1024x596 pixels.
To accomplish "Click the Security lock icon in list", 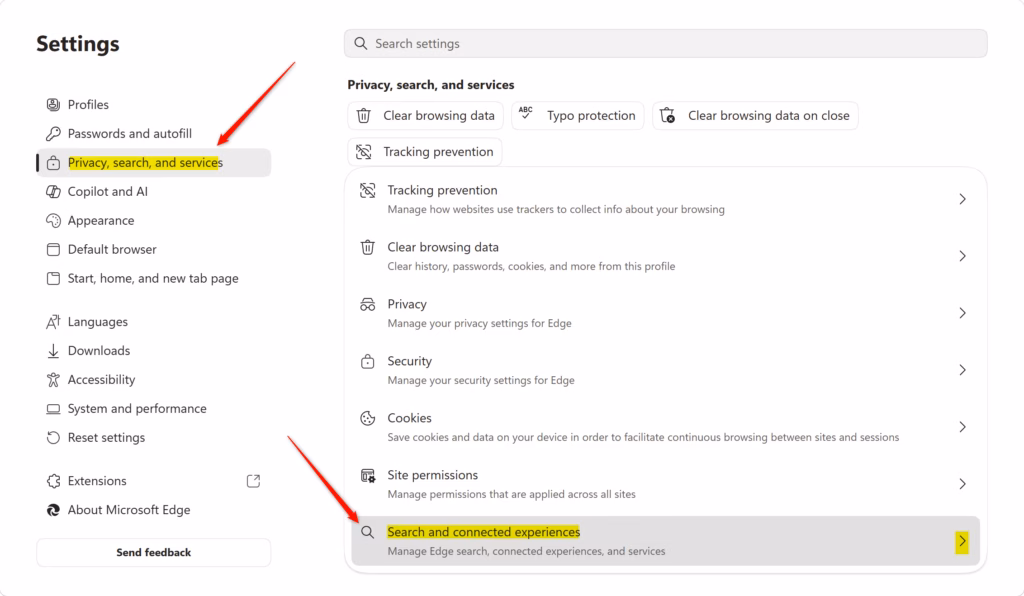I will click(x=368, y=362).
